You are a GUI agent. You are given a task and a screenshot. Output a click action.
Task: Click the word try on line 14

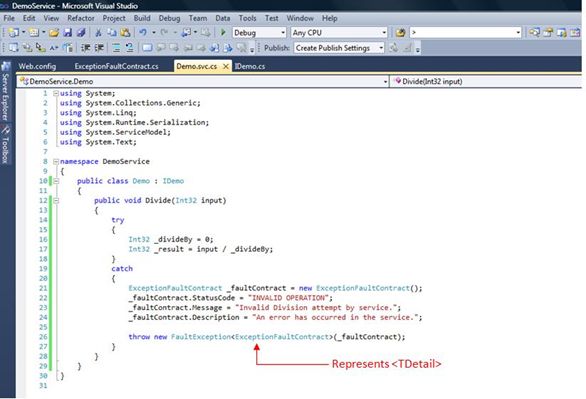pyautogui.click(x=118, y=220)
